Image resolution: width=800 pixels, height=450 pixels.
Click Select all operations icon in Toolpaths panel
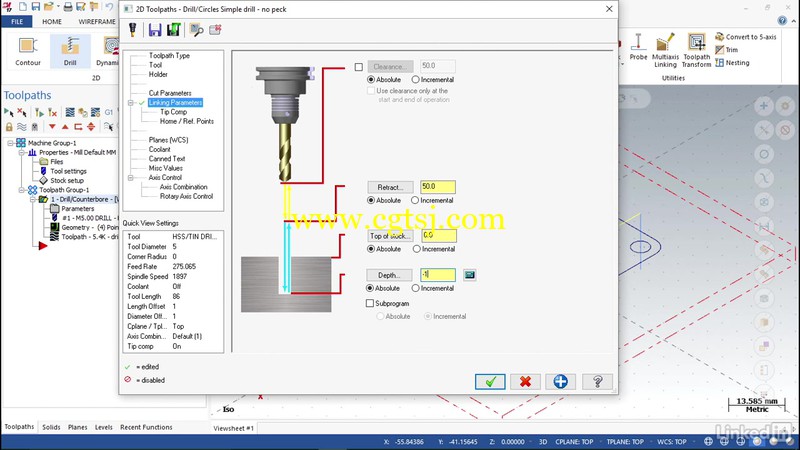9,112
